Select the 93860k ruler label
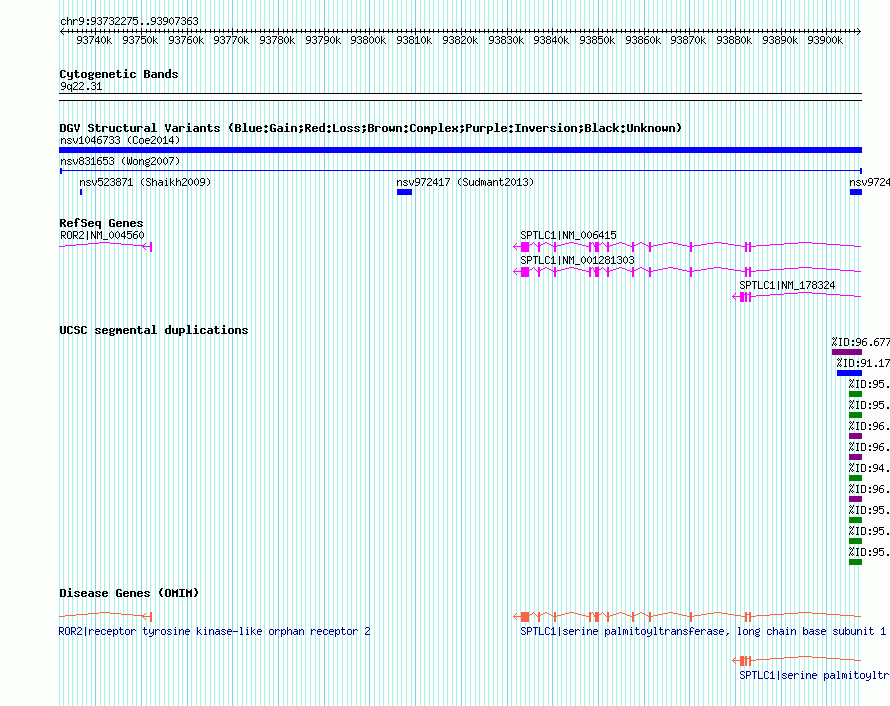The width and height of the screenshot is (890, 706). click(x=643, y=40)
